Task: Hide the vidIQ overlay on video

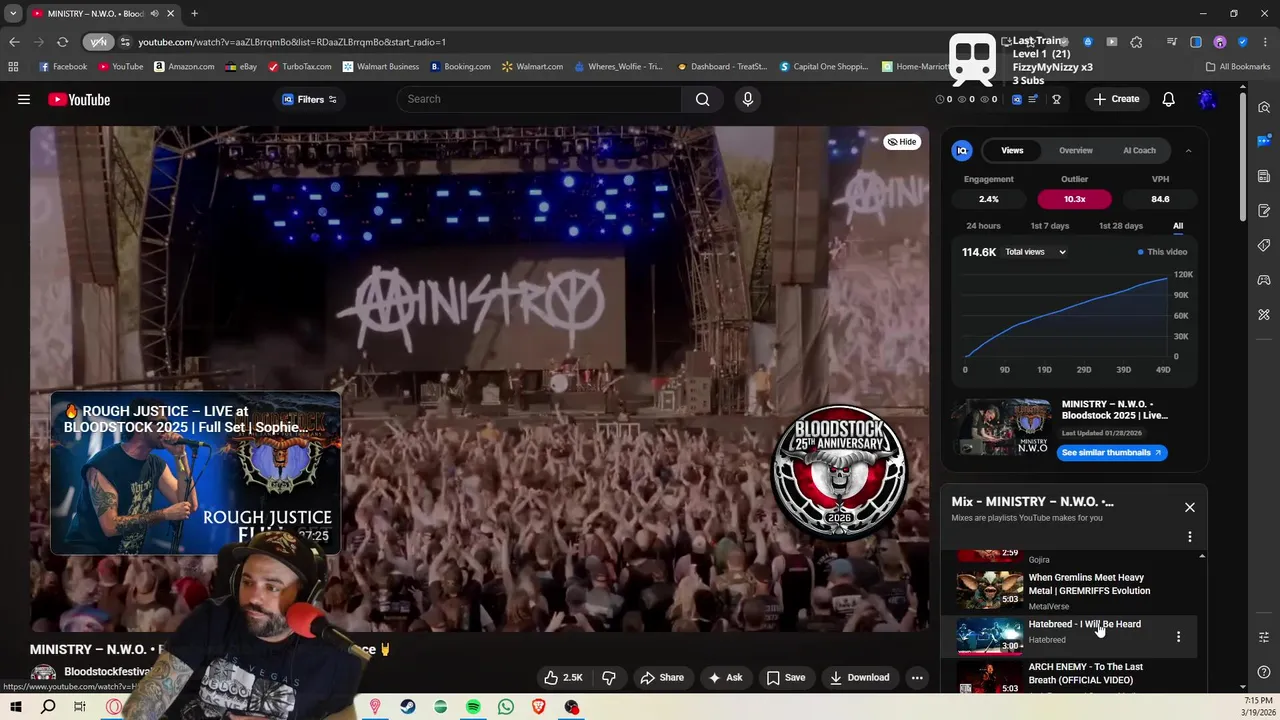Action: click(x=902, y=142)
